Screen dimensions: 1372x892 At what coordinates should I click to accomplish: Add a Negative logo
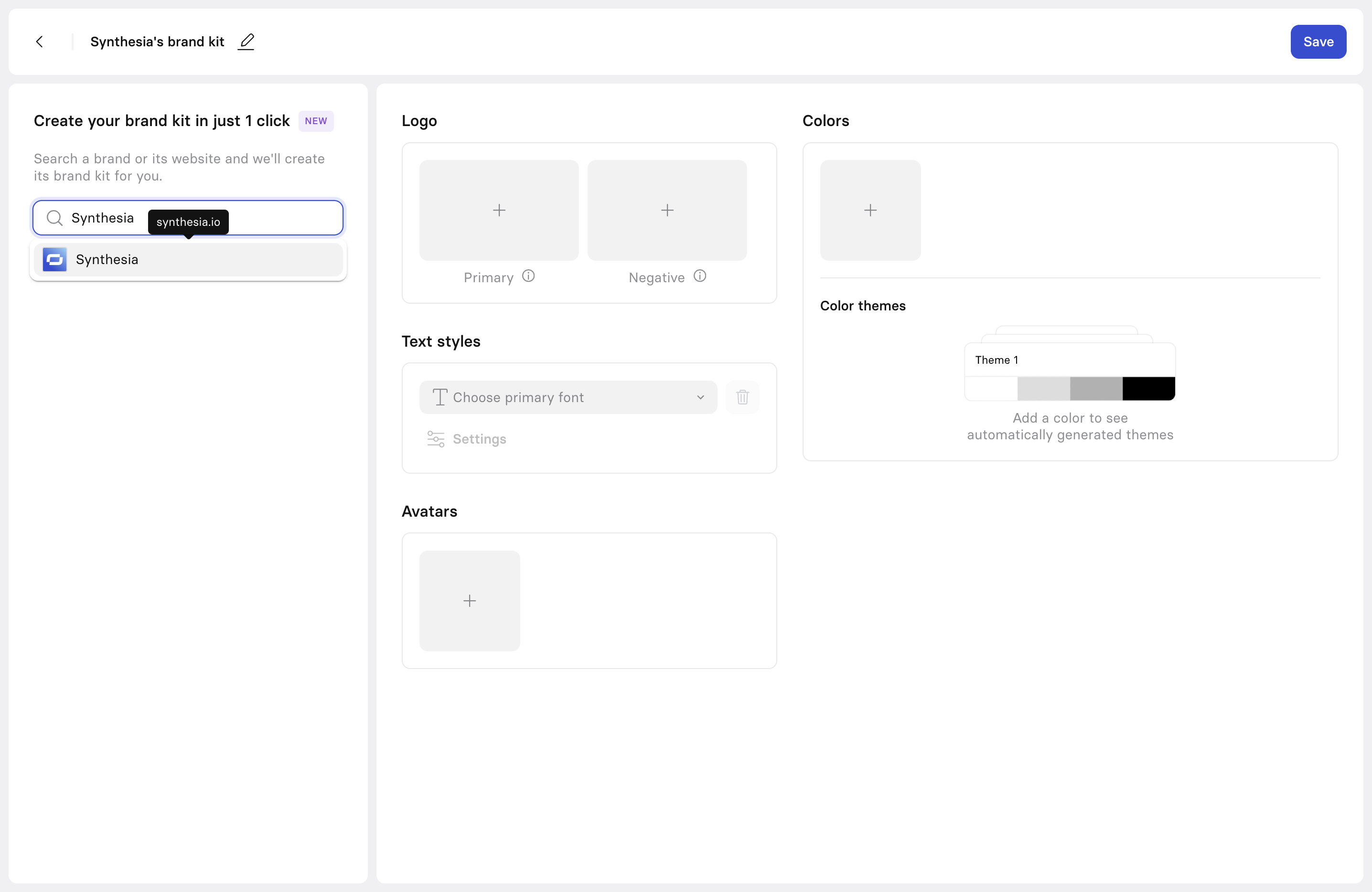click(667, 210)
